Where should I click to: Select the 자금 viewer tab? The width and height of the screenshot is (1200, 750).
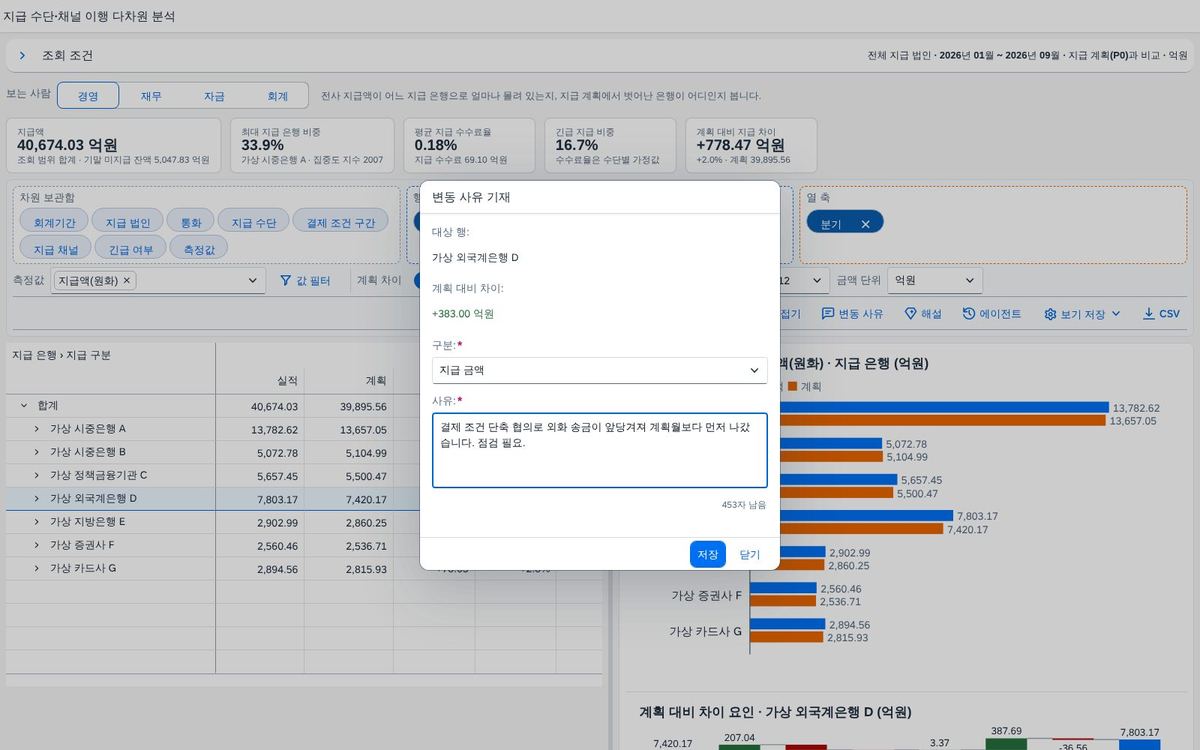(x=214, y=96)
